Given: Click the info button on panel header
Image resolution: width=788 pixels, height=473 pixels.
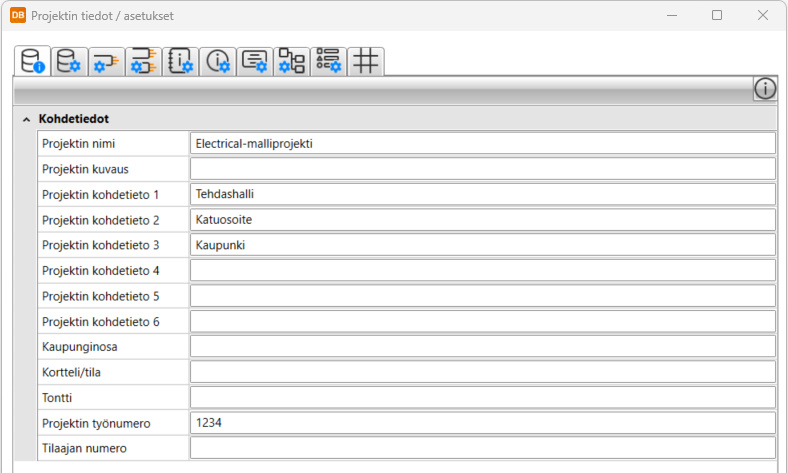Looking at the screenshot, I should coord(765,89).
